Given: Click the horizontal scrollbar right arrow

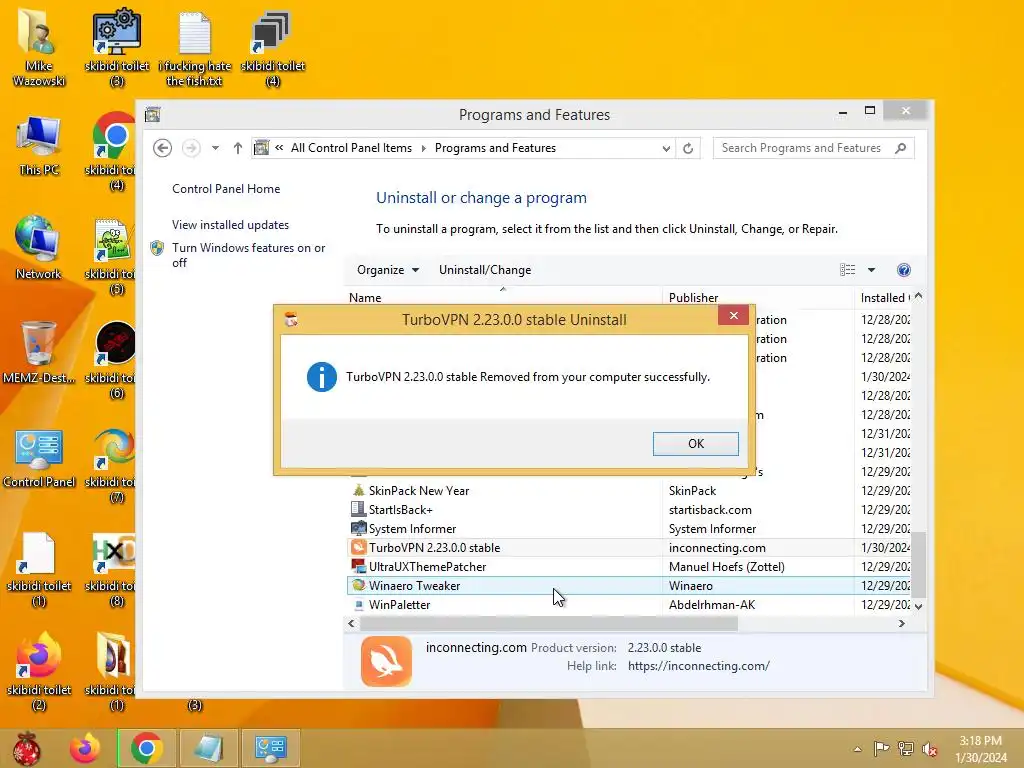Looking at the screenshot, I should point(901,624).
